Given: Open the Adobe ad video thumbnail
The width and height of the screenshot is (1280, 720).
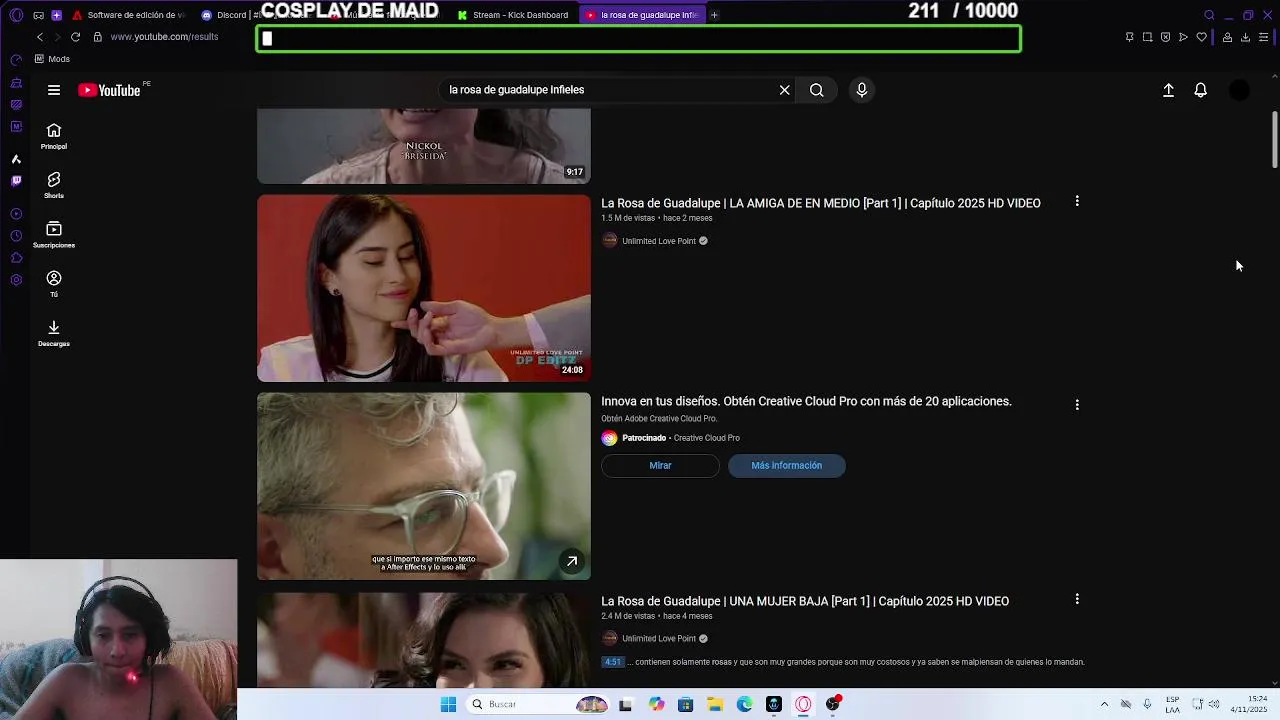Looking at the screenshot, I should pyautogui.click(x=424, y=486).
